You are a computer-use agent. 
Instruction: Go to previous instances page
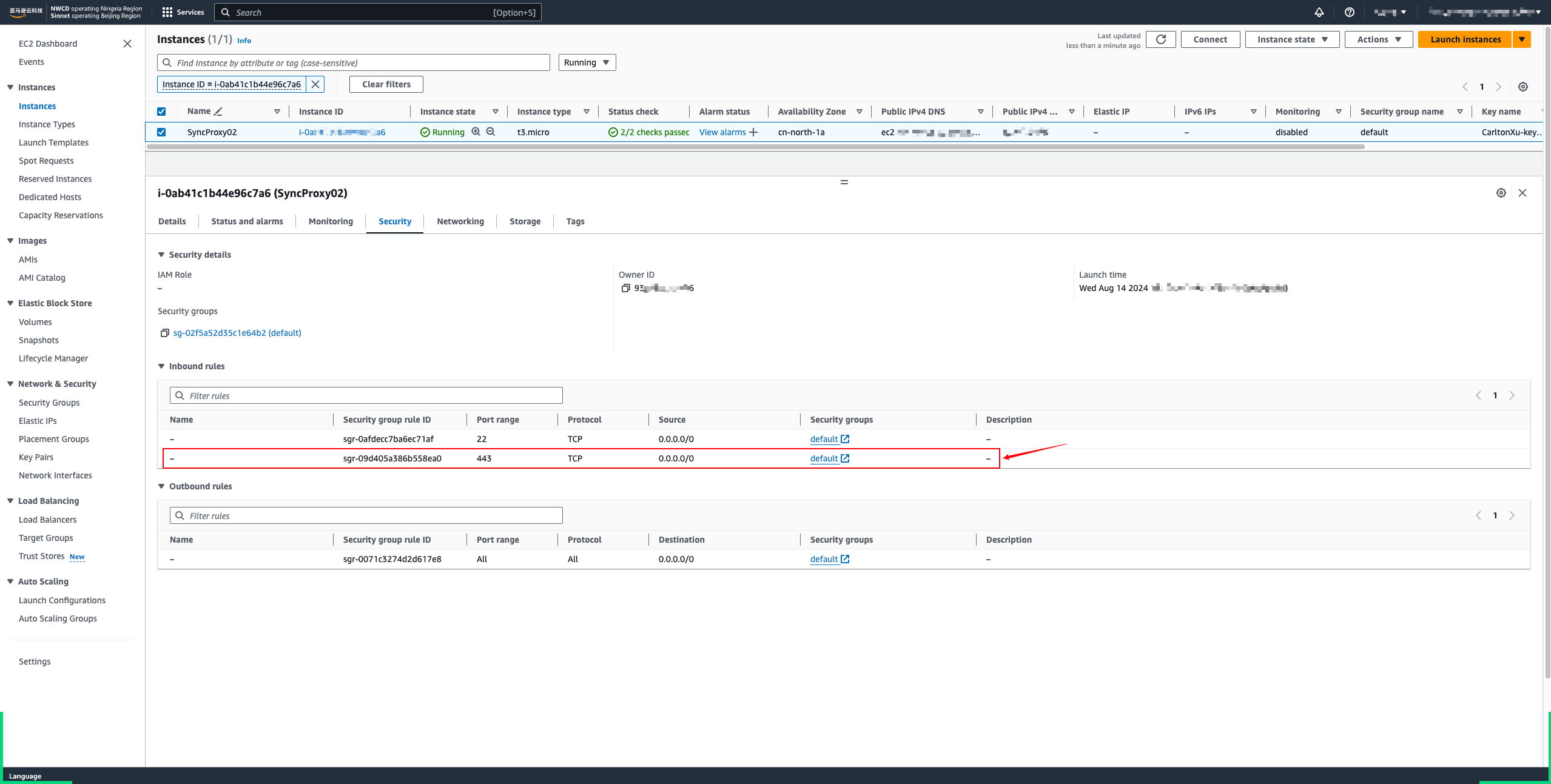(1465, 87)
